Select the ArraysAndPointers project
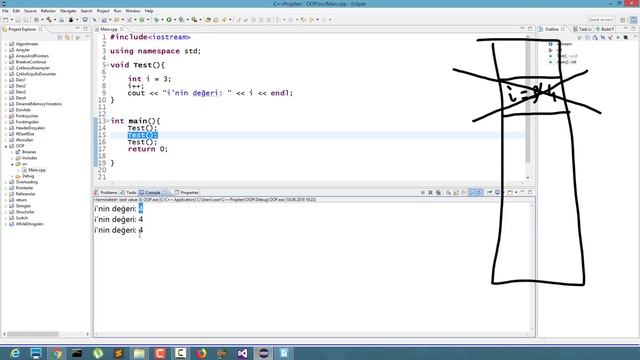This screenshot has width=640, height=360. coord(29,56)
